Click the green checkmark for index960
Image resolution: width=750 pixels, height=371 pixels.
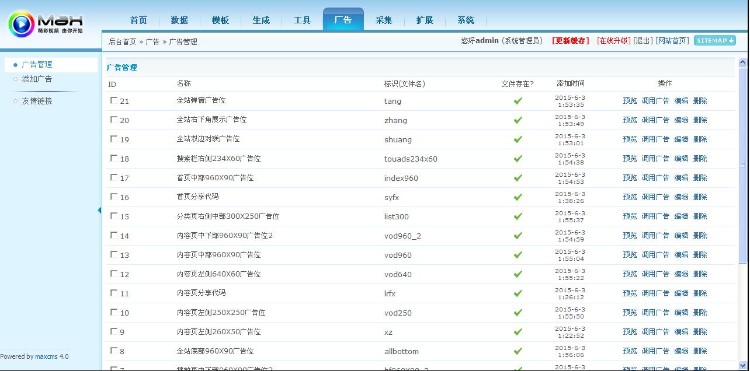[x=518, y=178]
